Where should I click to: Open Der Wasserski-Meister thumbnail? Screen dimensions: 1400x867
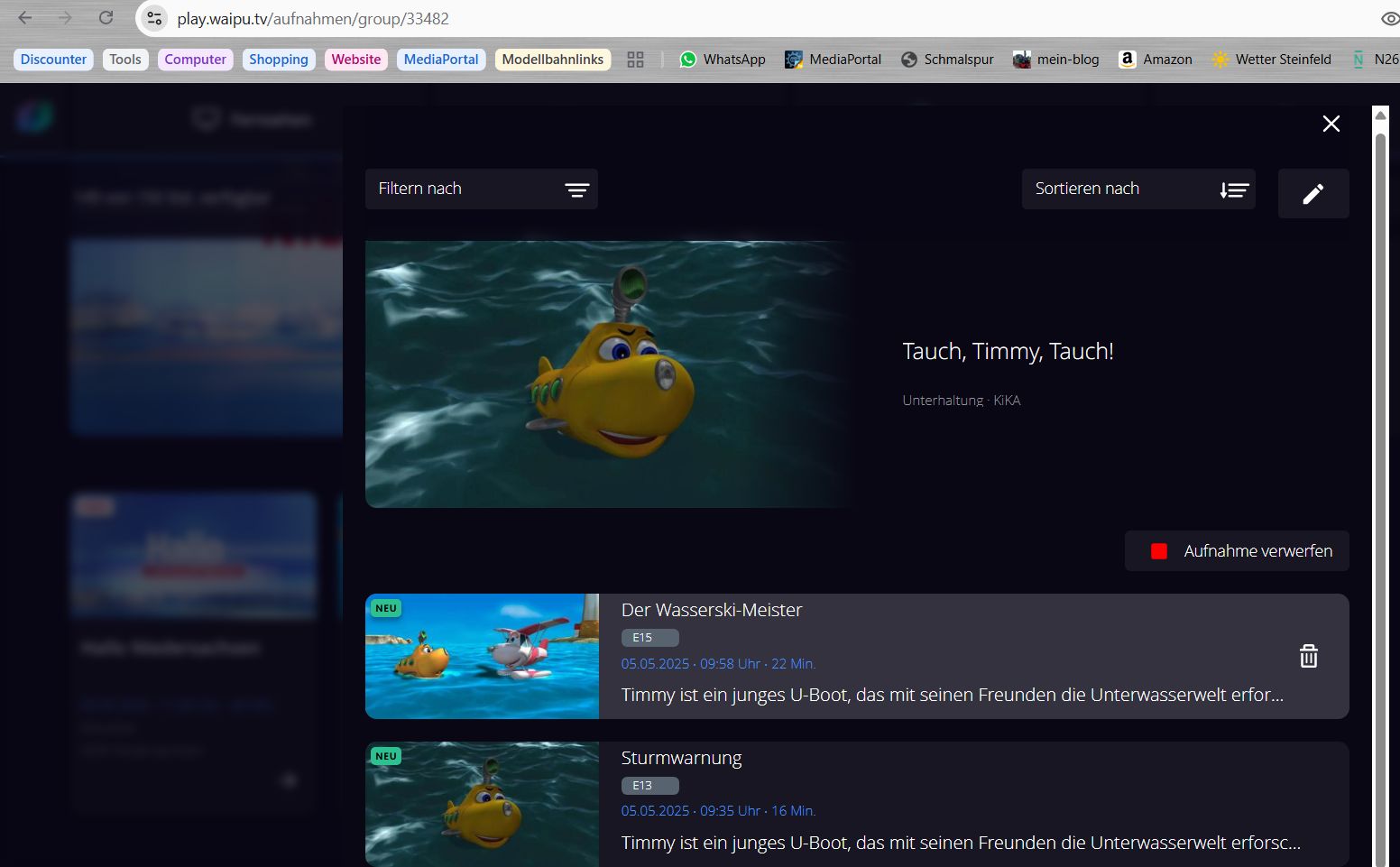coord(482,656)
